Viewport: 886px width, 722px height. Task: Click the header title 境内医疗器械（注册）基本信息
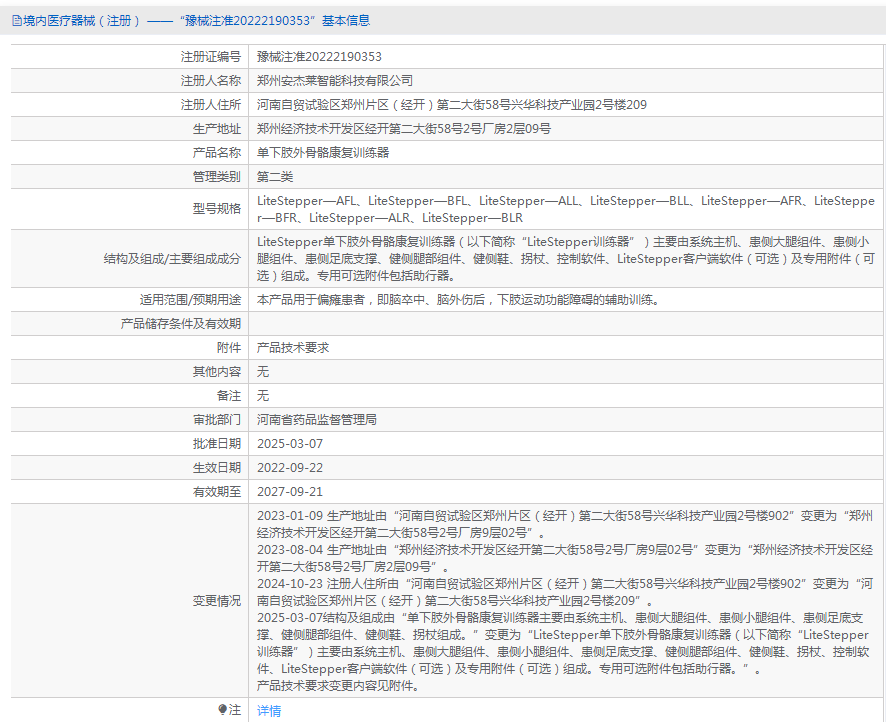click(x=196, y=21)
